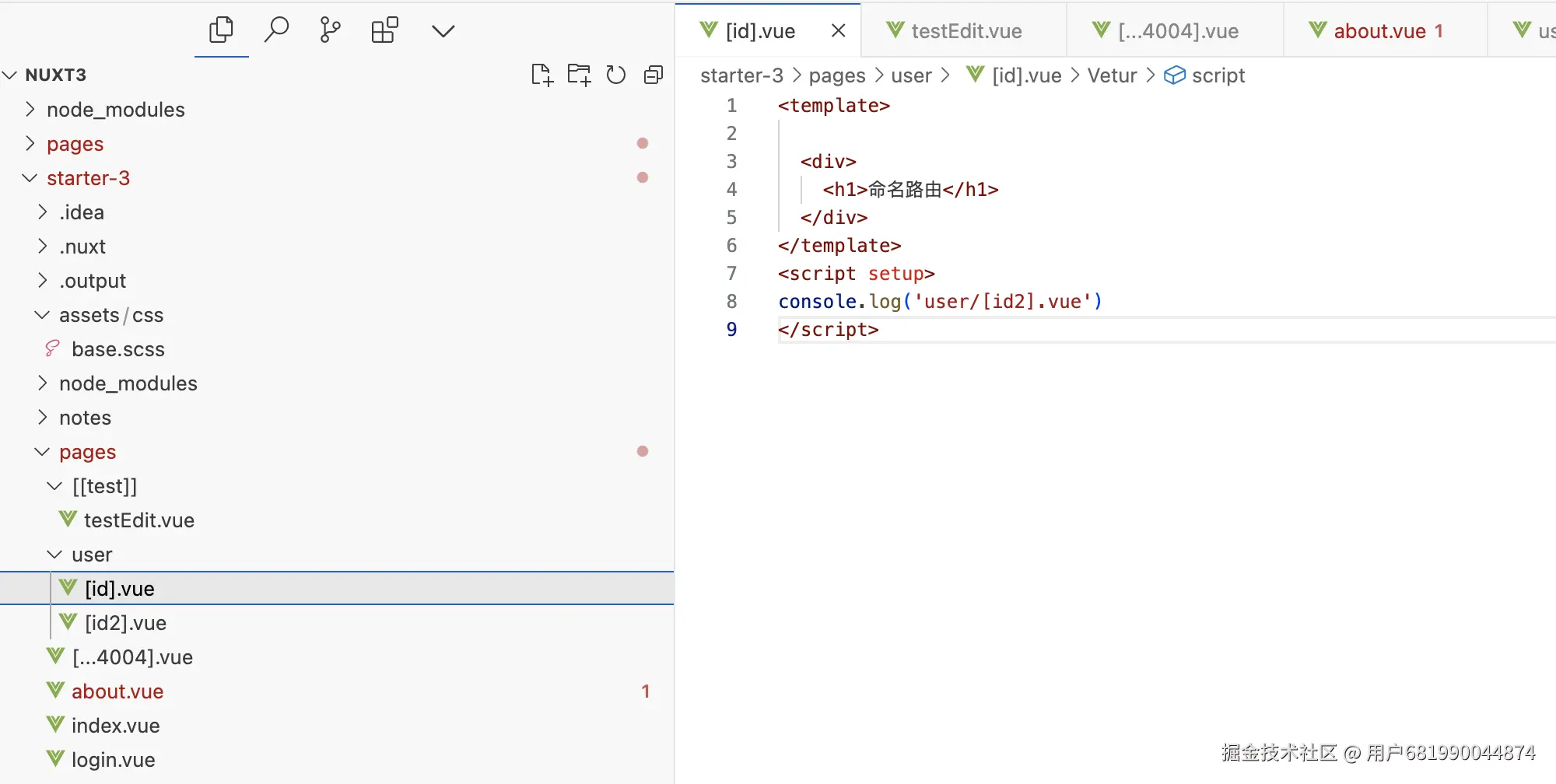Collapse the assets/css folder

pos(43,314)
